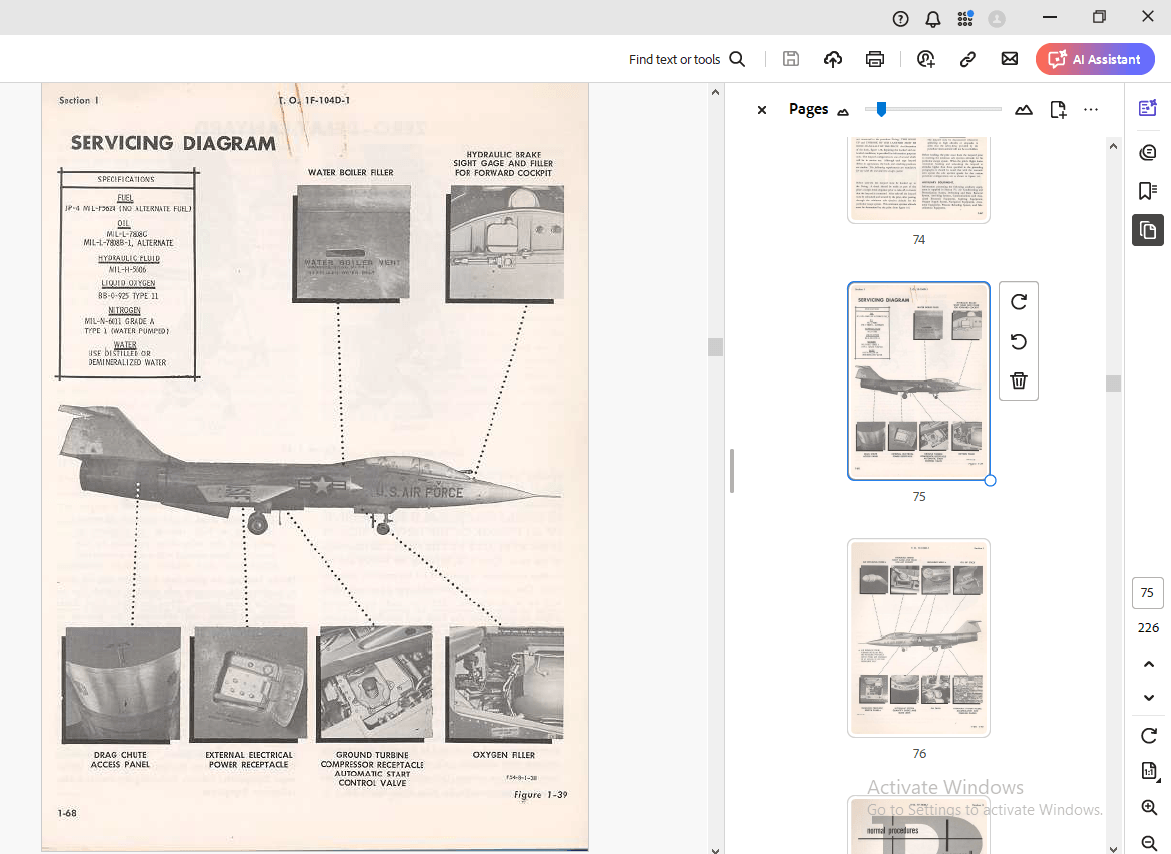Click the 'Figure 1-39' caption
Viewport: 1171px width, 854px height.
coord(541,795)
